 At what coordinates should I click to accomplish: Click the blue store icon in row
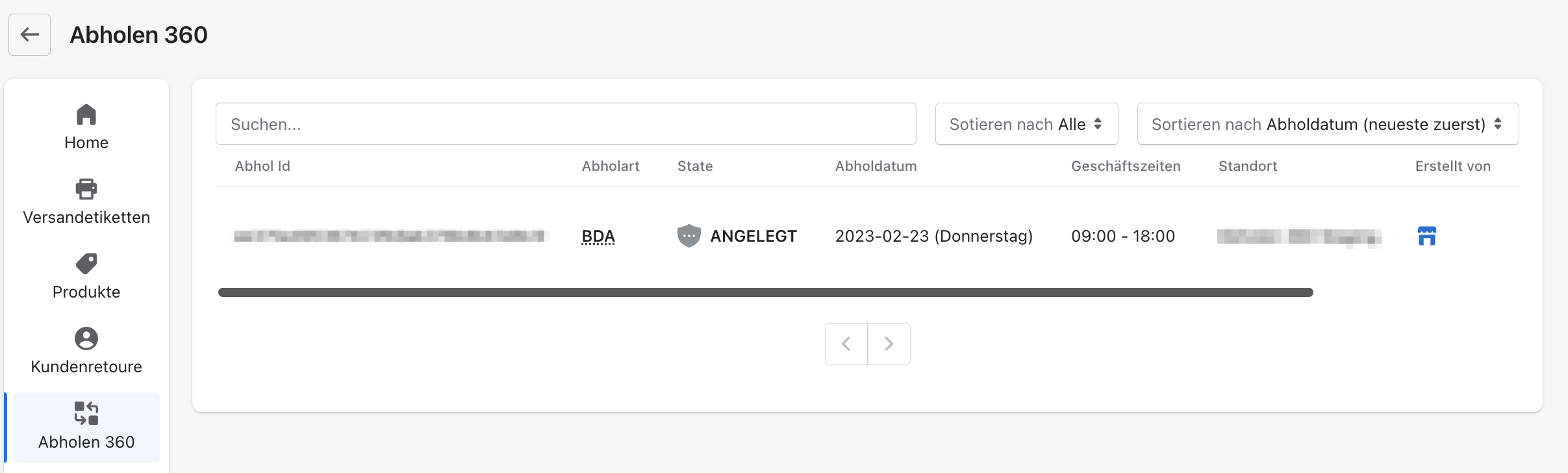[x=1426, y=236]
